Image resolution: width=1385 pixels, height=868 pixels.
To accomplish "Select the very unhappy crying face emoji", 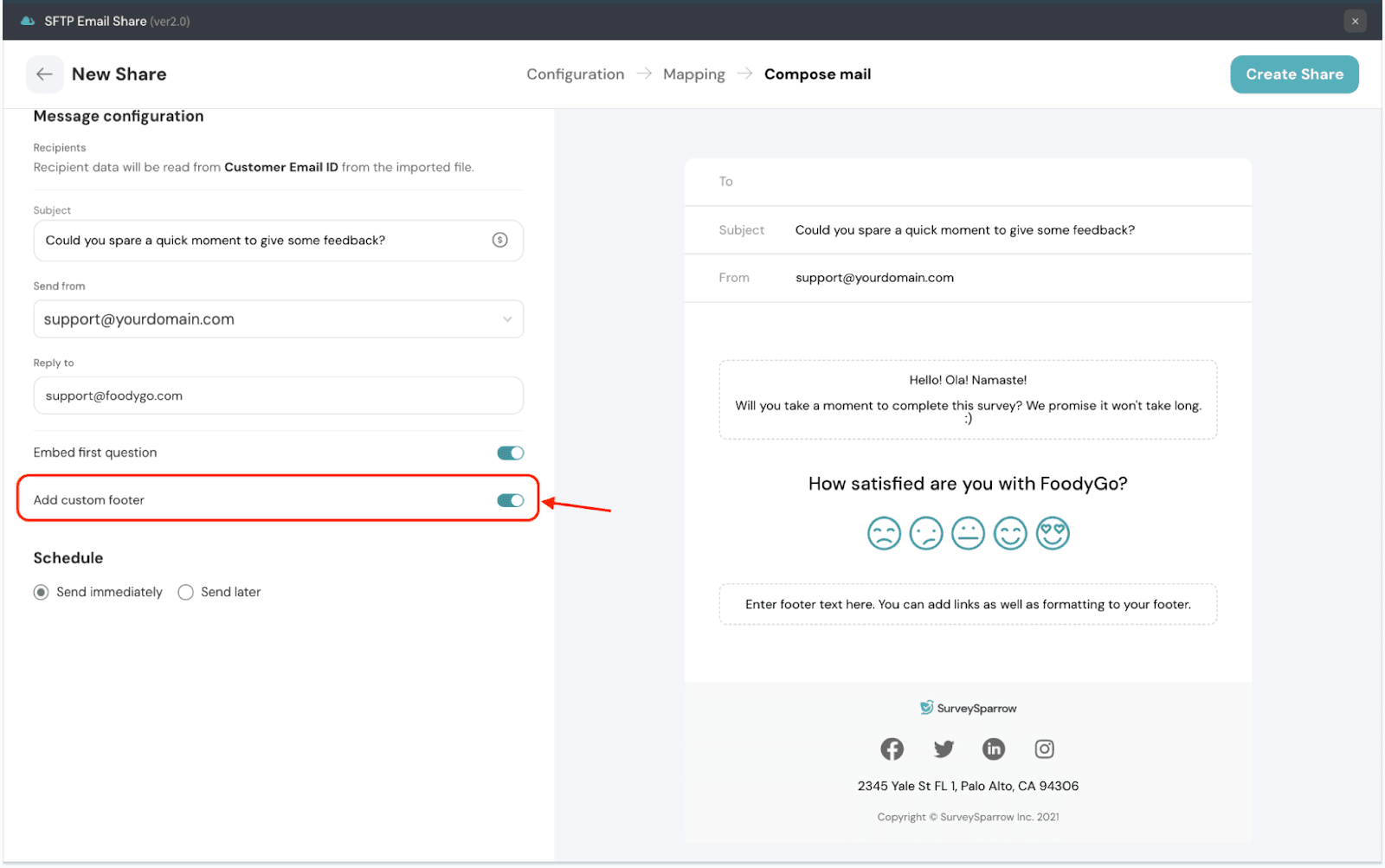I will (884, 533).
